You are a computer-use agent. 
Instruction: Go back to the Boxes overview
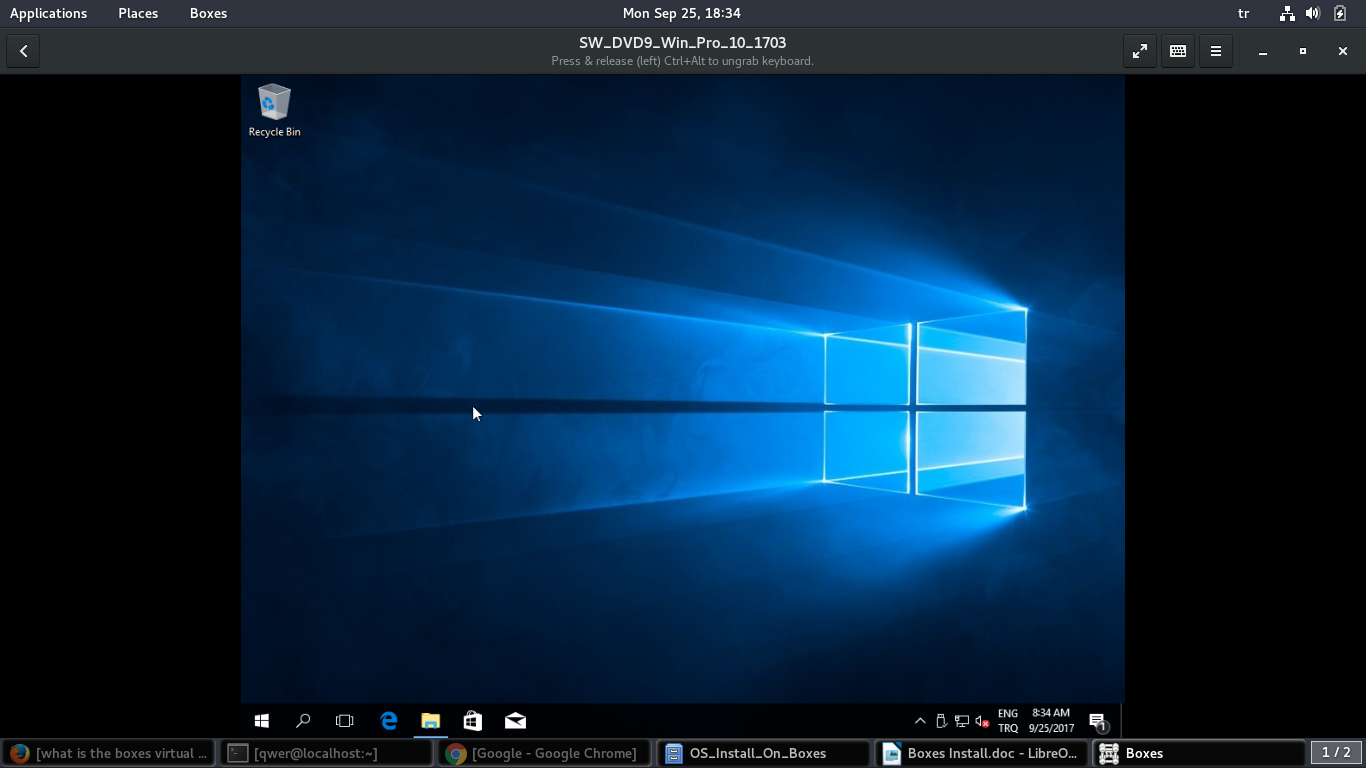pos(23,51)
